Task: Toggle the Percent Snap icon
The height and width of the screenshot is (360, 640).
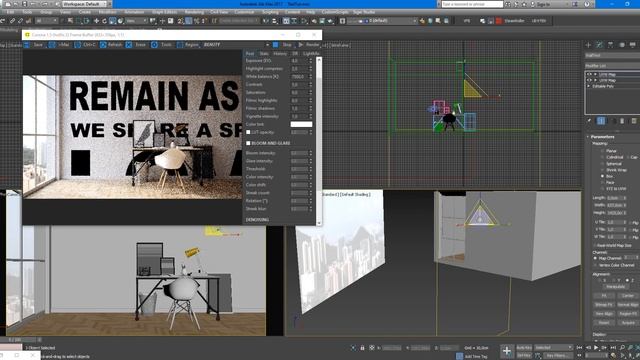Action: click(196, 21)
